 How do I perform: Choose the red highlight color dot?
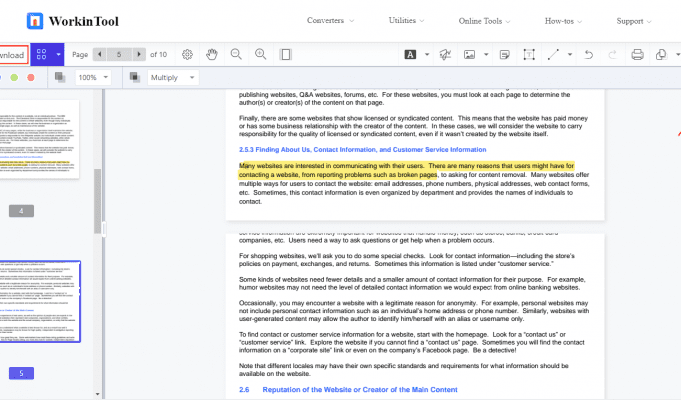[x=31, y=77]
